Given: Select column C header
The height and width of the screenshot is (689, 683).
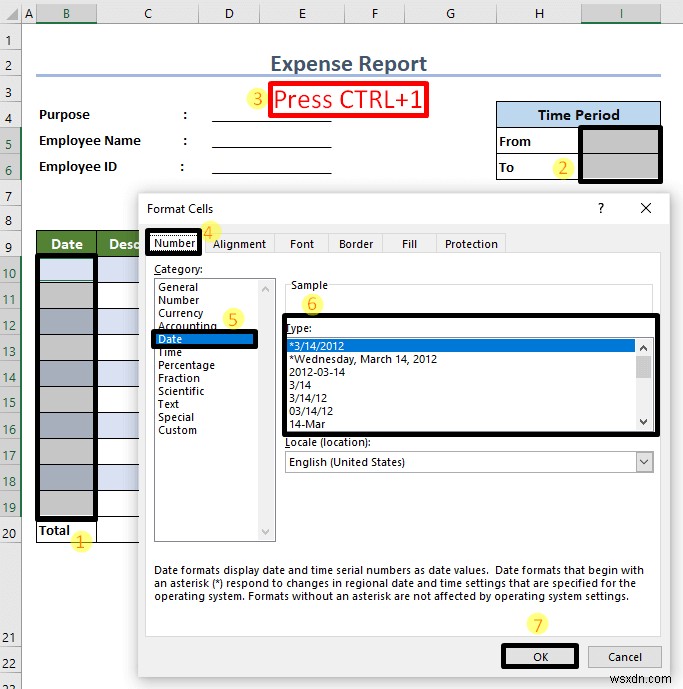Looking at the screenshot, I should point(148,14).
